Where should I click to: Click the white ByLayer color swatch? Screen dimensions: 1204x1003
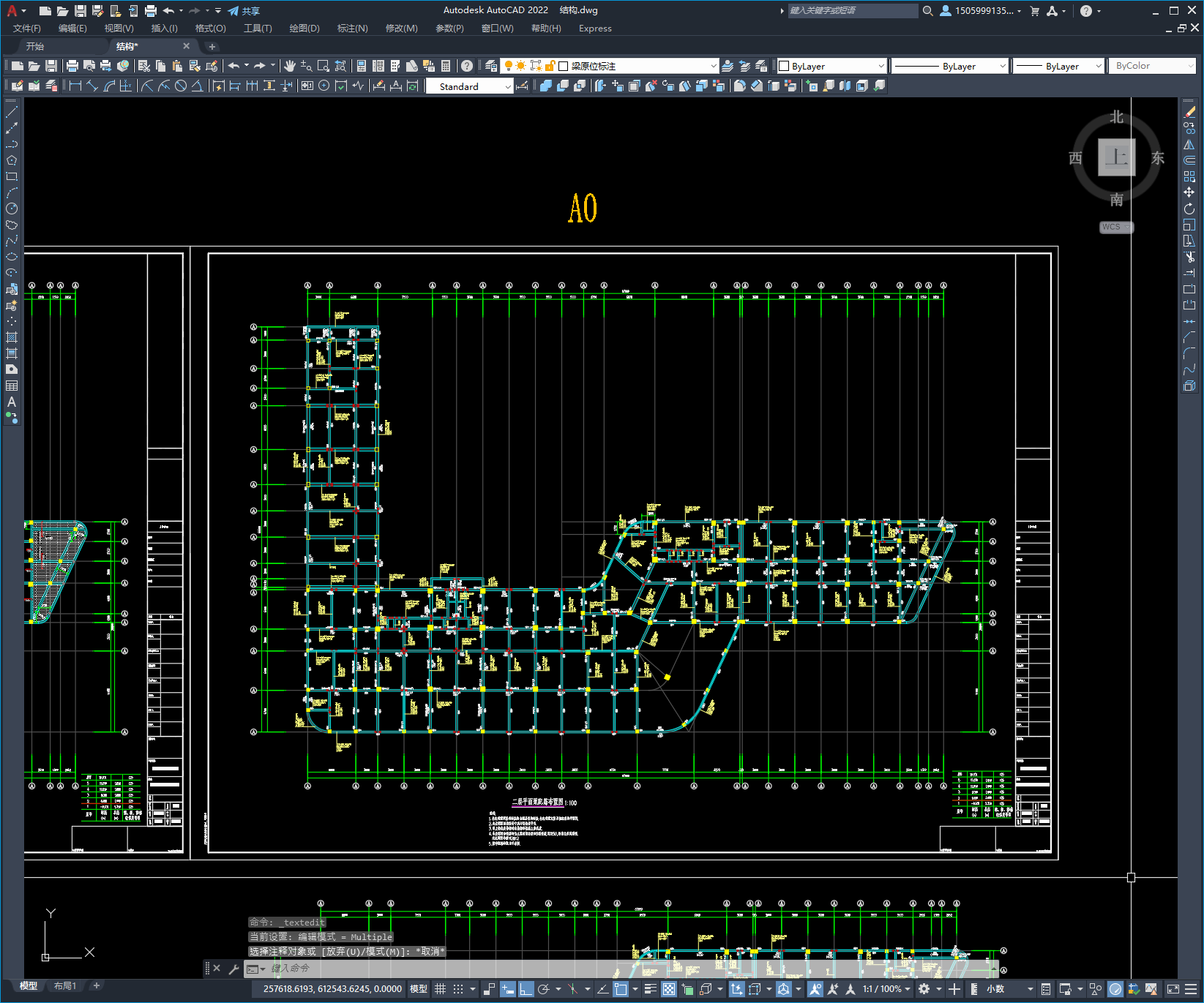[x=784, y=66]
